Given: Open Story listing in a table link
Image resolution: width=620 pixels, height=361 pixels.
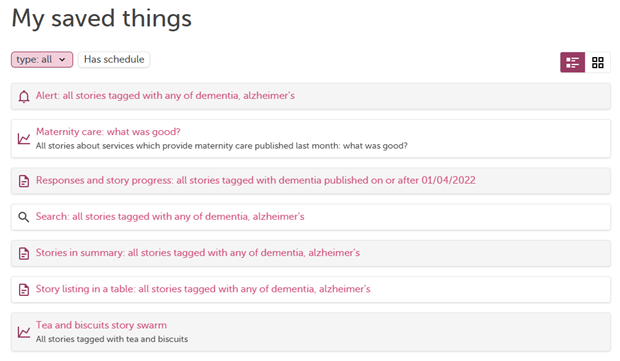Looking at the screenshot, I should tap(203, 289).
